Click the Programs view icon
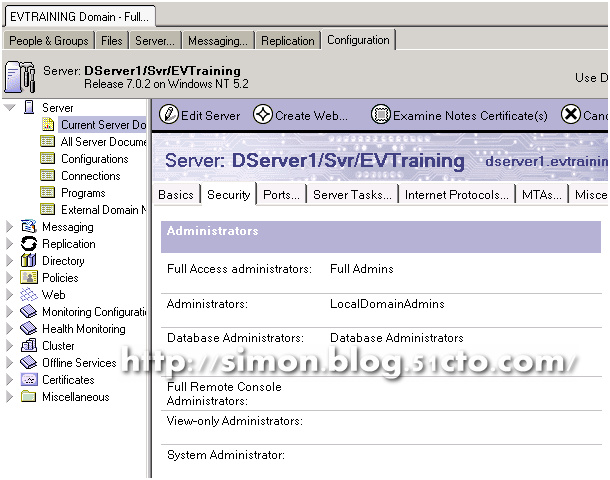610x480 pixels. coord(47,192)
